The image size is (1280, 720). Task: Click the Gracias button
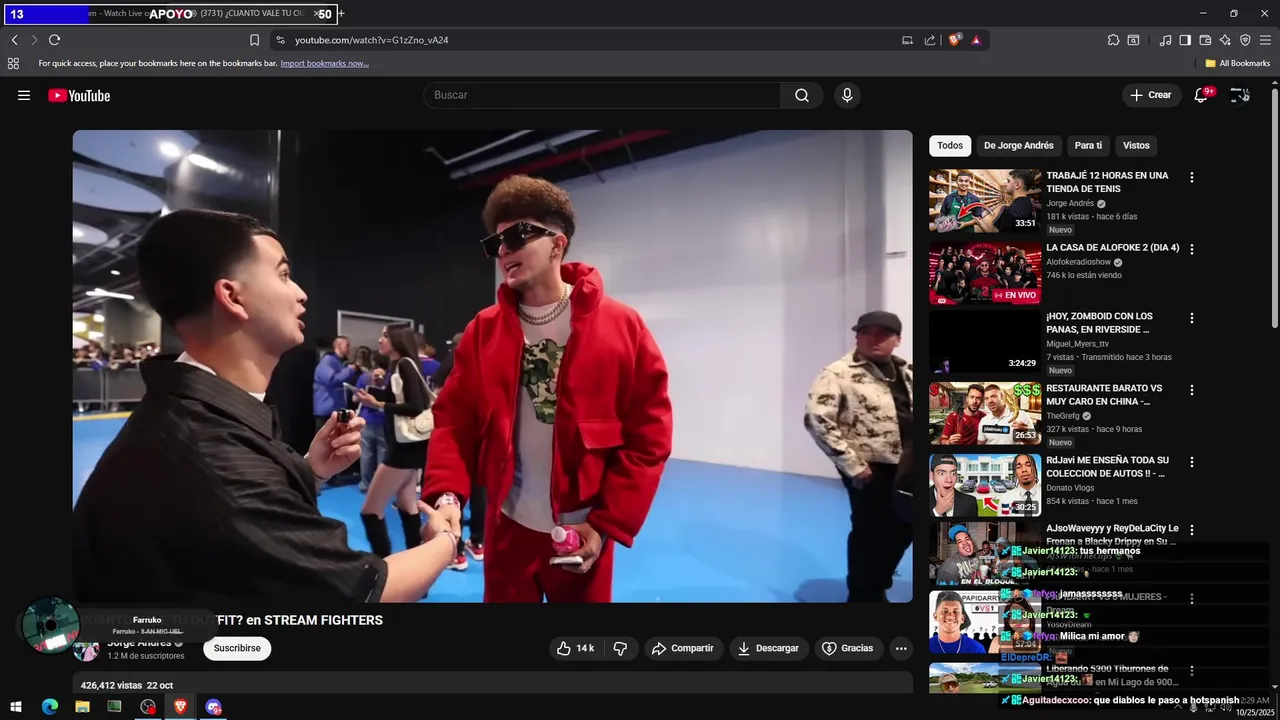coord(847,648)
